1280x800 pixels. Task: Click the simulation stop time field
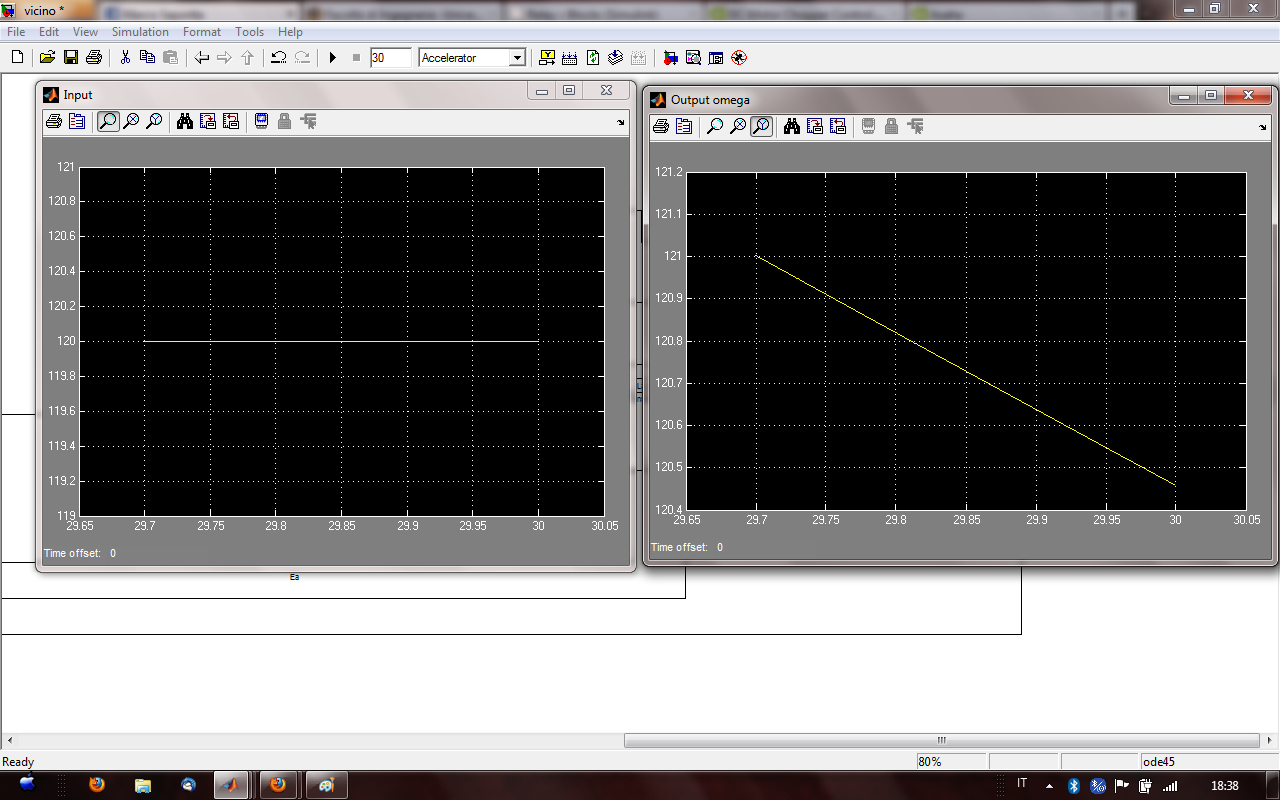[390, 58]
